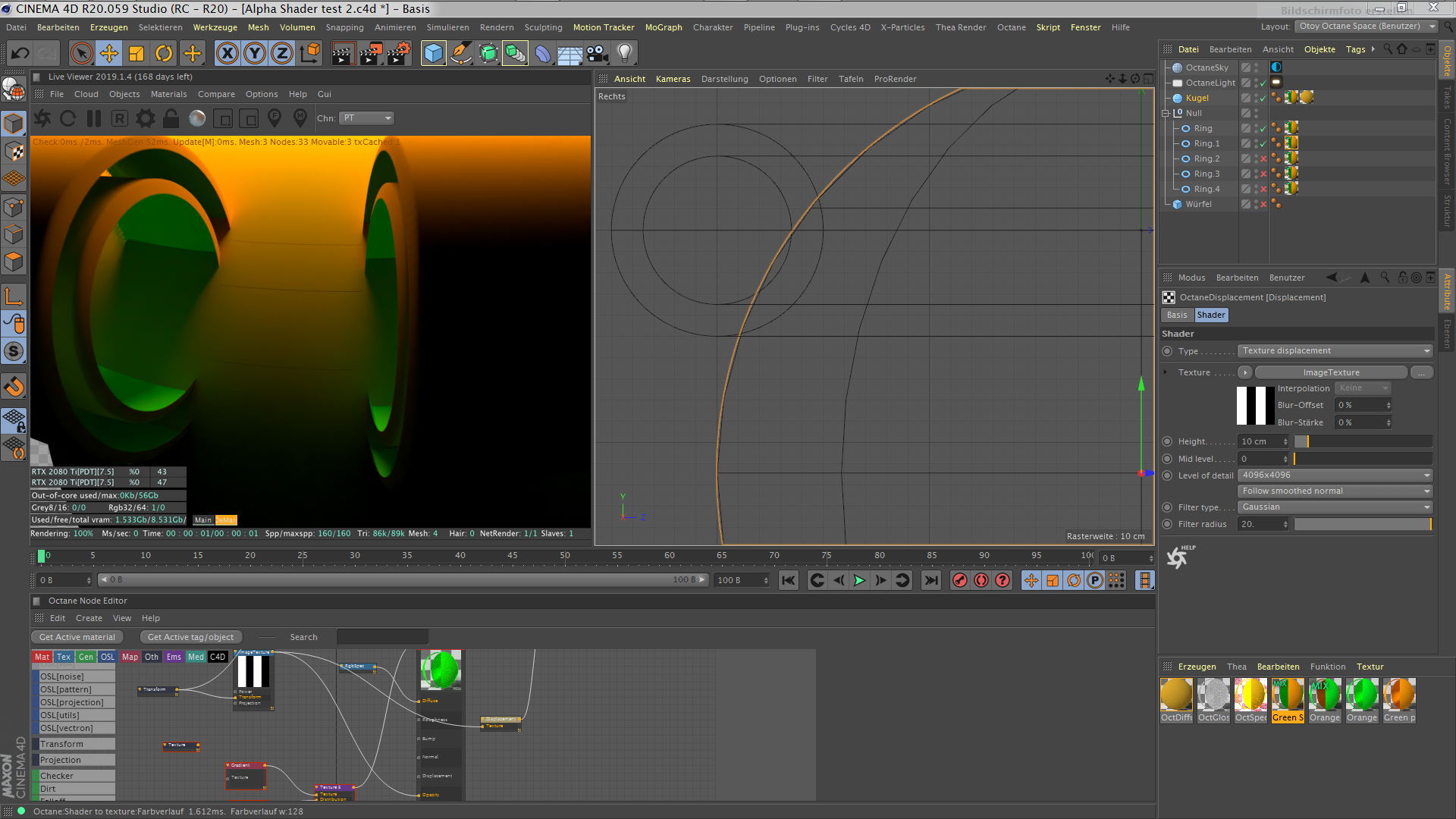Collapse the Null object hierarchy
The image size is (1456, 819).
(x=1166, y=113)
